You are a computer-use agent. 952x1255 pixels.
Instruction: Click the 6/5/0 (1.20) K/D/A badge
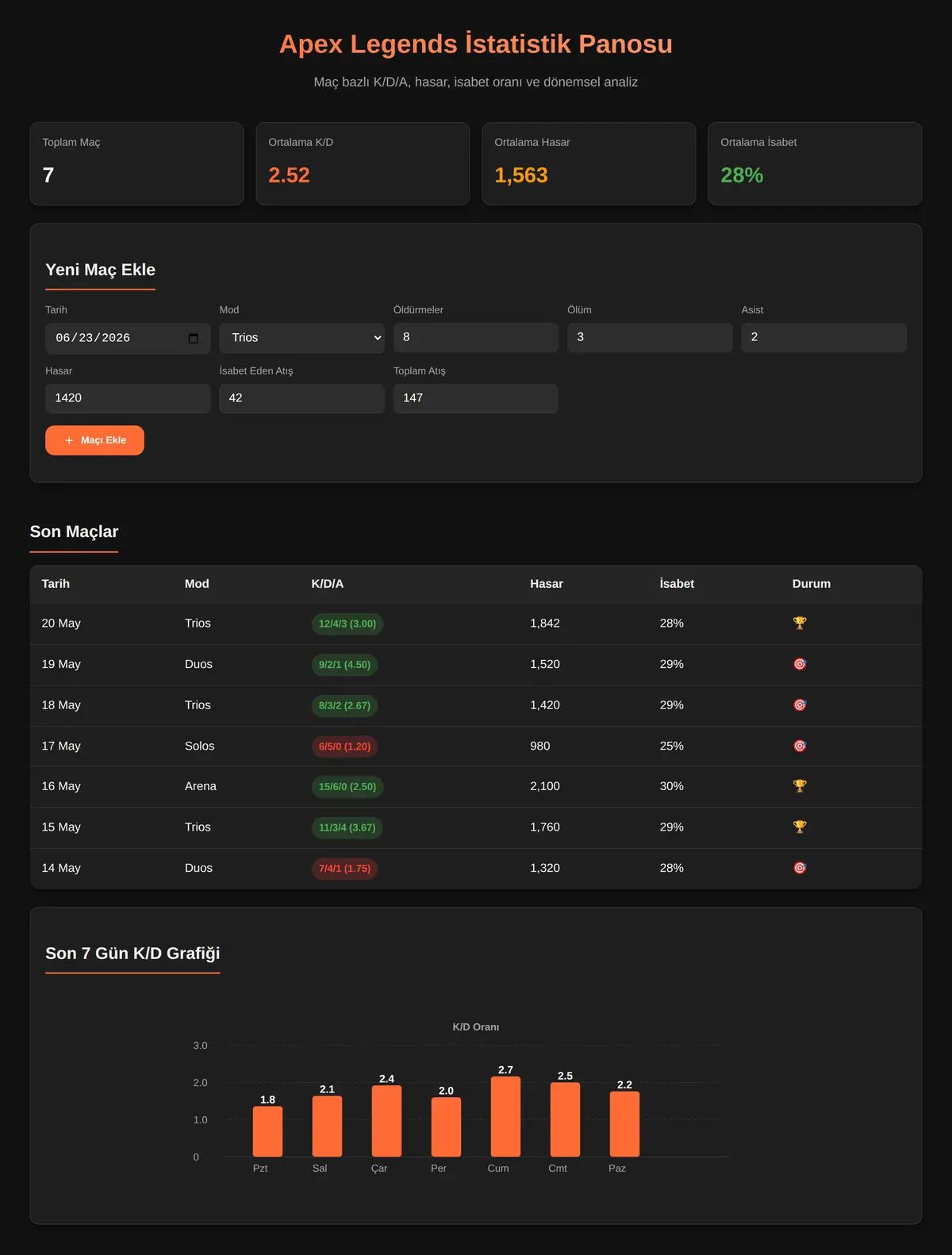coord(344,746)
